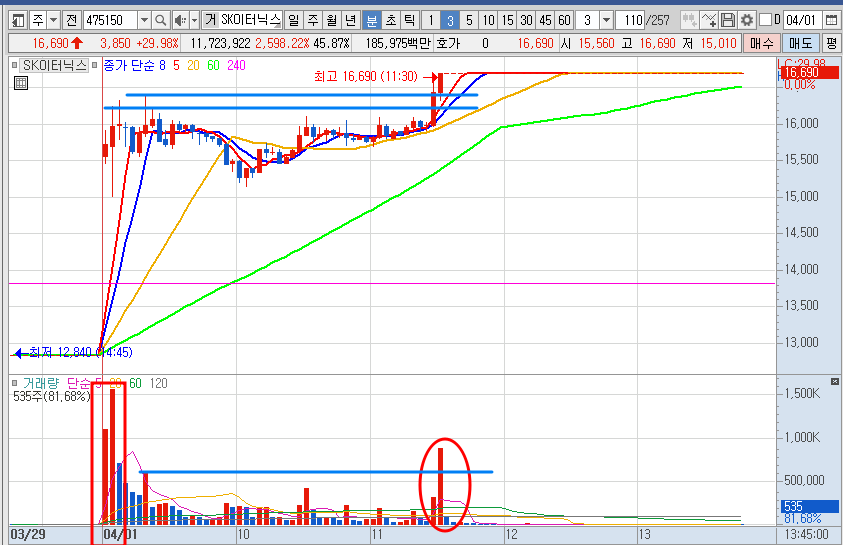Viewport: 843px width, 545px height.
Task: Click the +29.98% change rate value
Action: pyautogui.click(x=157, y=43)
